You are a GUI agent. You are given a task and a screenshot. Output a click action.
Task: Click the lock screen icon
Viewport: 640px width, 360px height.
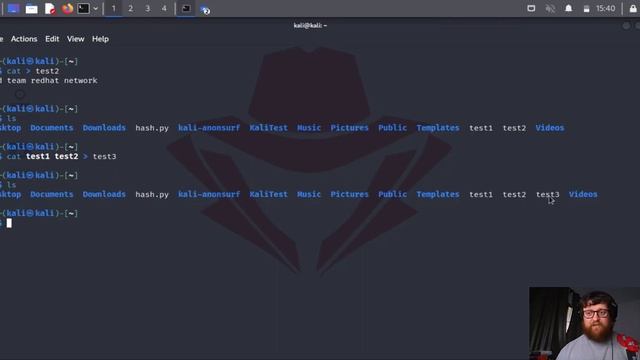(x=633, y=9)
